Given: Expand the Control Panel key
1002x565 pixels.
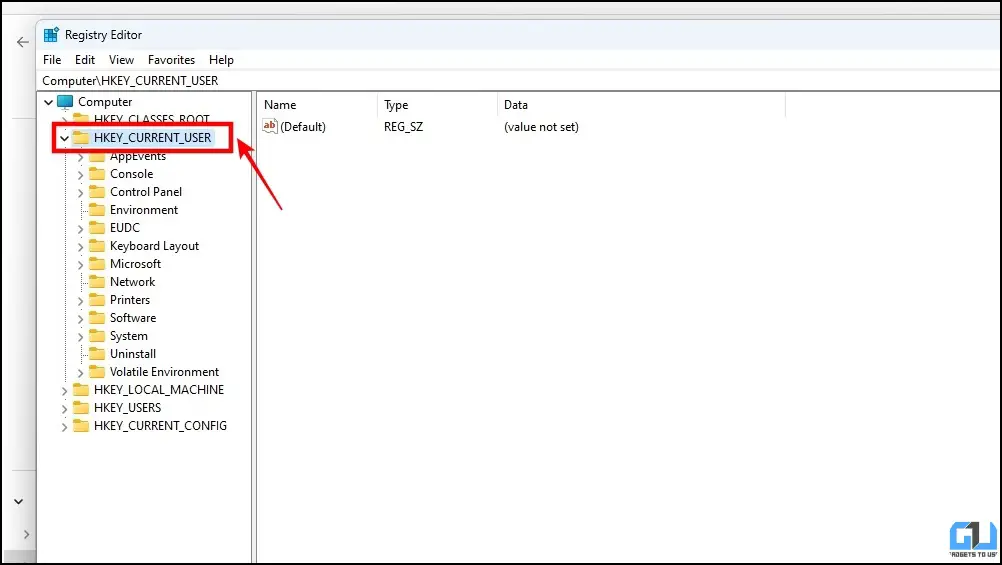Looking at the screenshot, I should [81, 192].
